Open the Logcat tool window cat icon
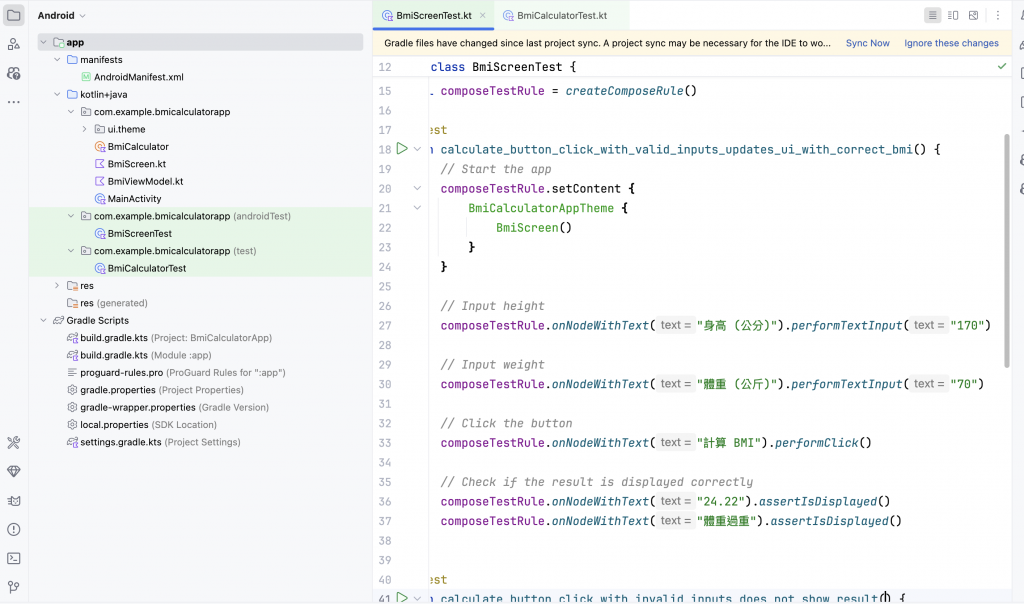 point(13,500)
